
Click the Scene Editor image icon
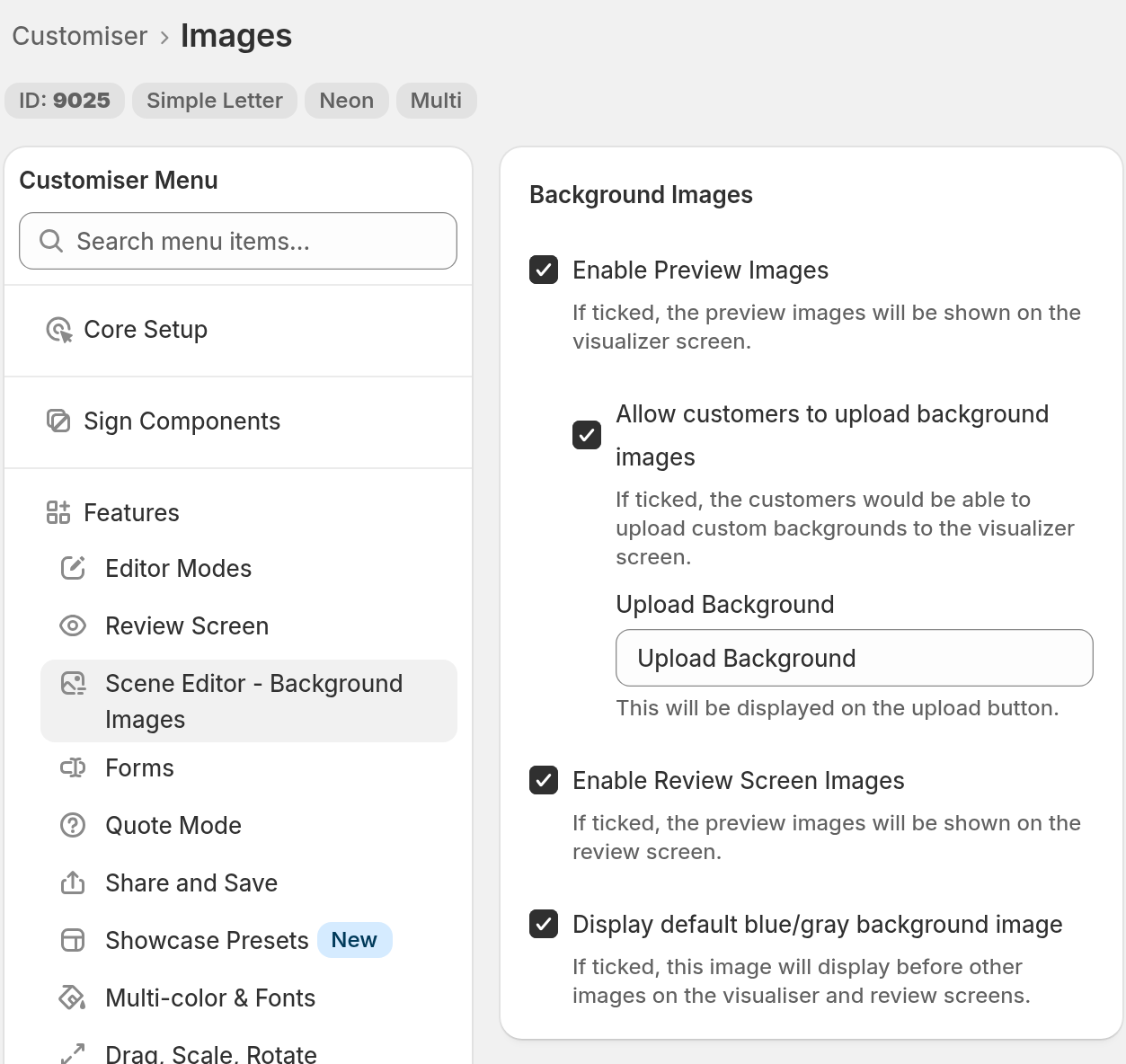point(73,684)
